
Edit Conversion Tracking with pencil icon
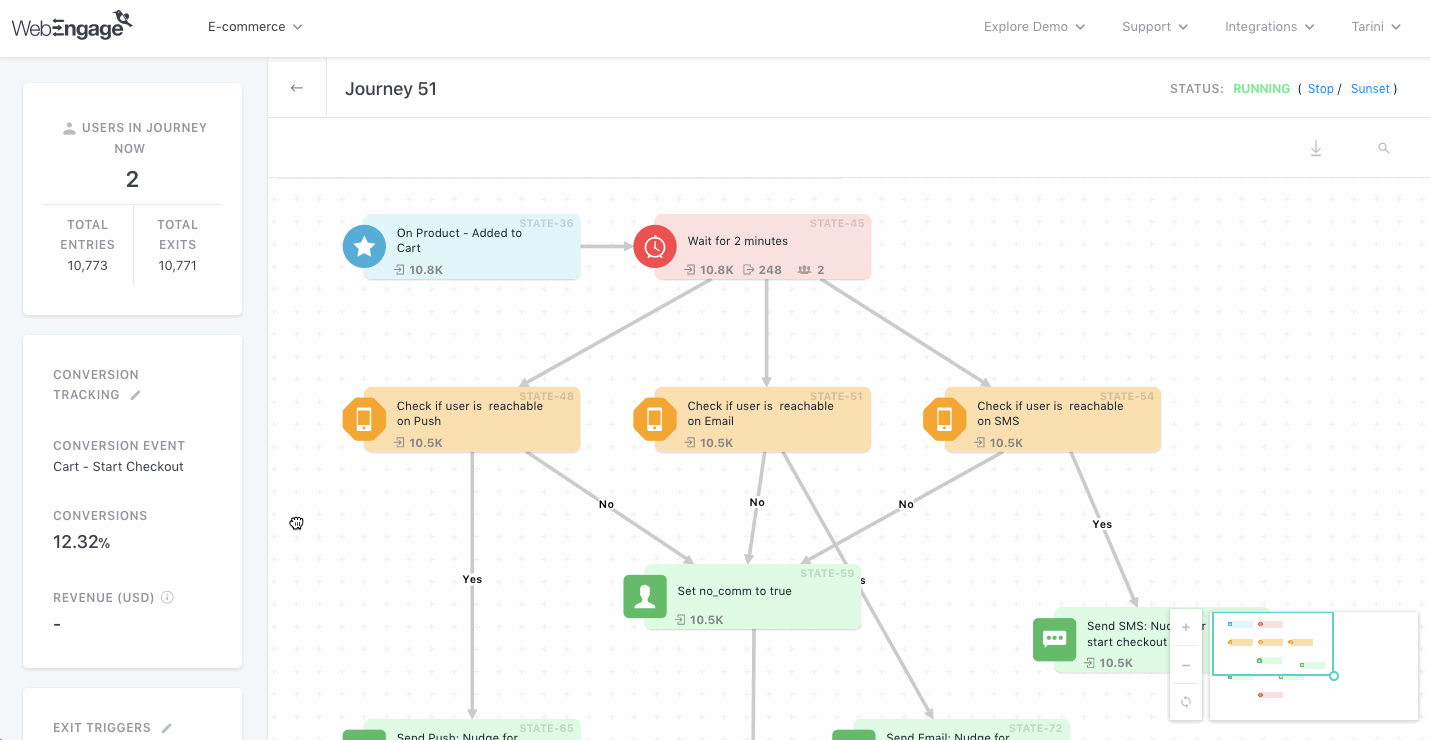(x=136, y=395)
